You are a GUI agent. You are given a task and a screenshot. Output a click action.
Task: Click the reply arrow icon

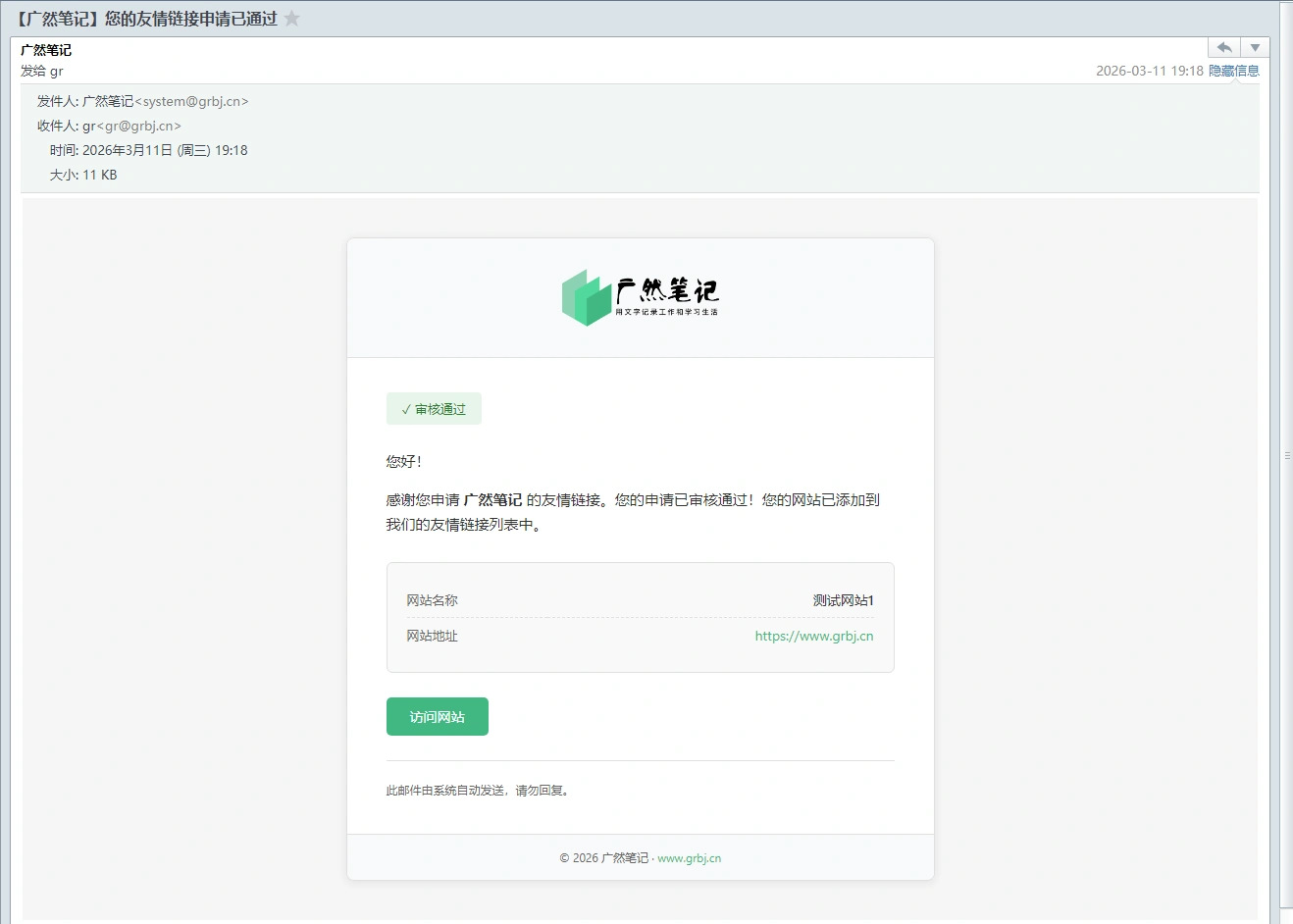click(1223, 48)
